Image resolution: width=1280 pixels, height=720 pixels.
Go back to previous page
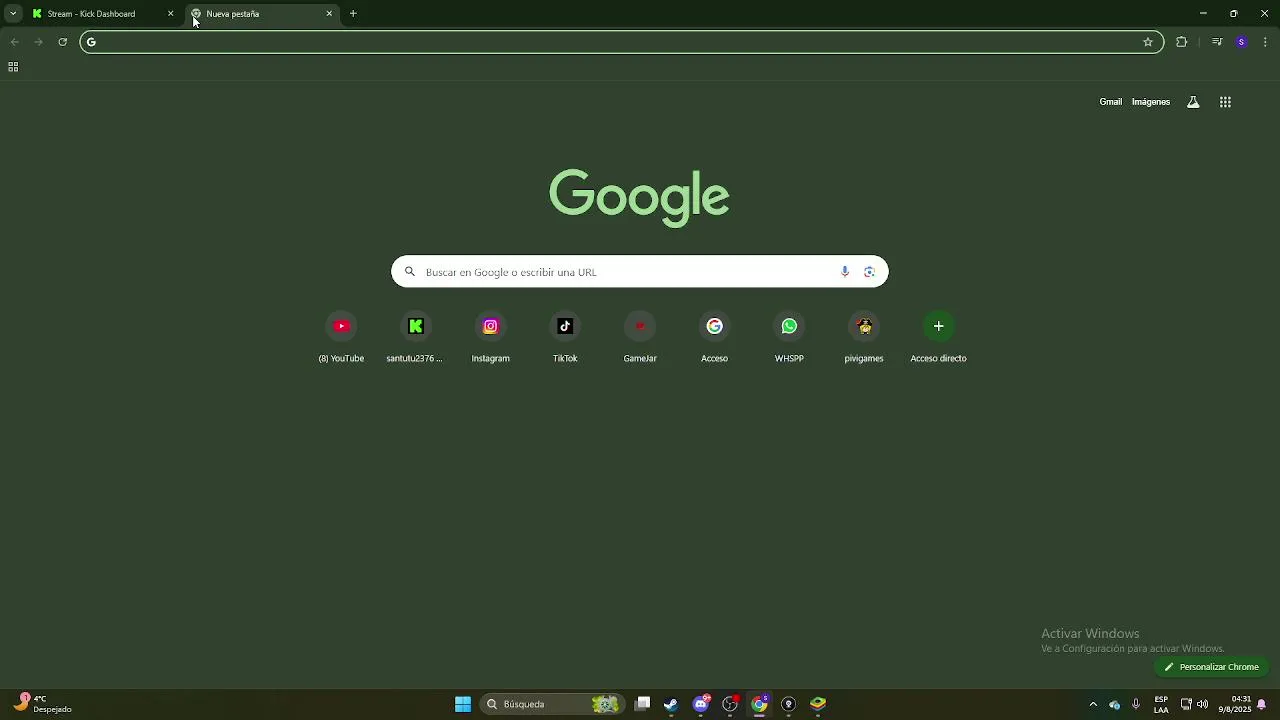click(x=14, y=42)
